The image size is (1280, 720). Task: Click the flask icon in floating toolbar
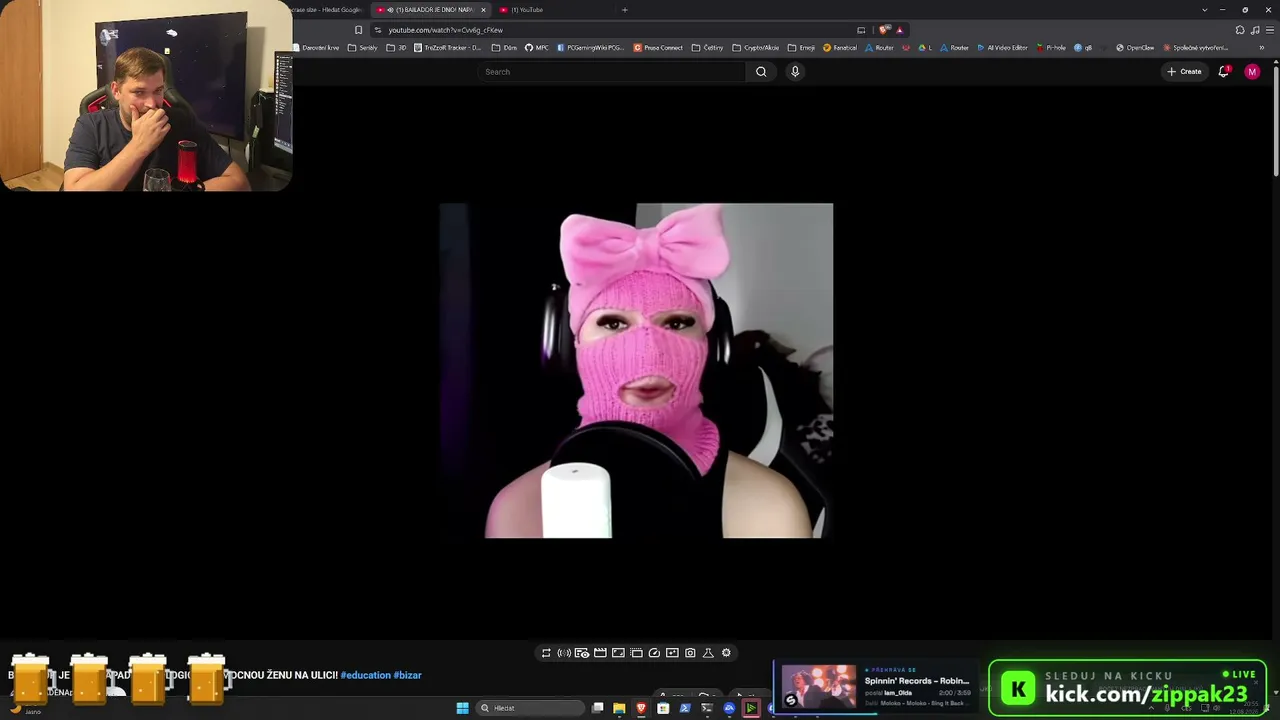708,653
